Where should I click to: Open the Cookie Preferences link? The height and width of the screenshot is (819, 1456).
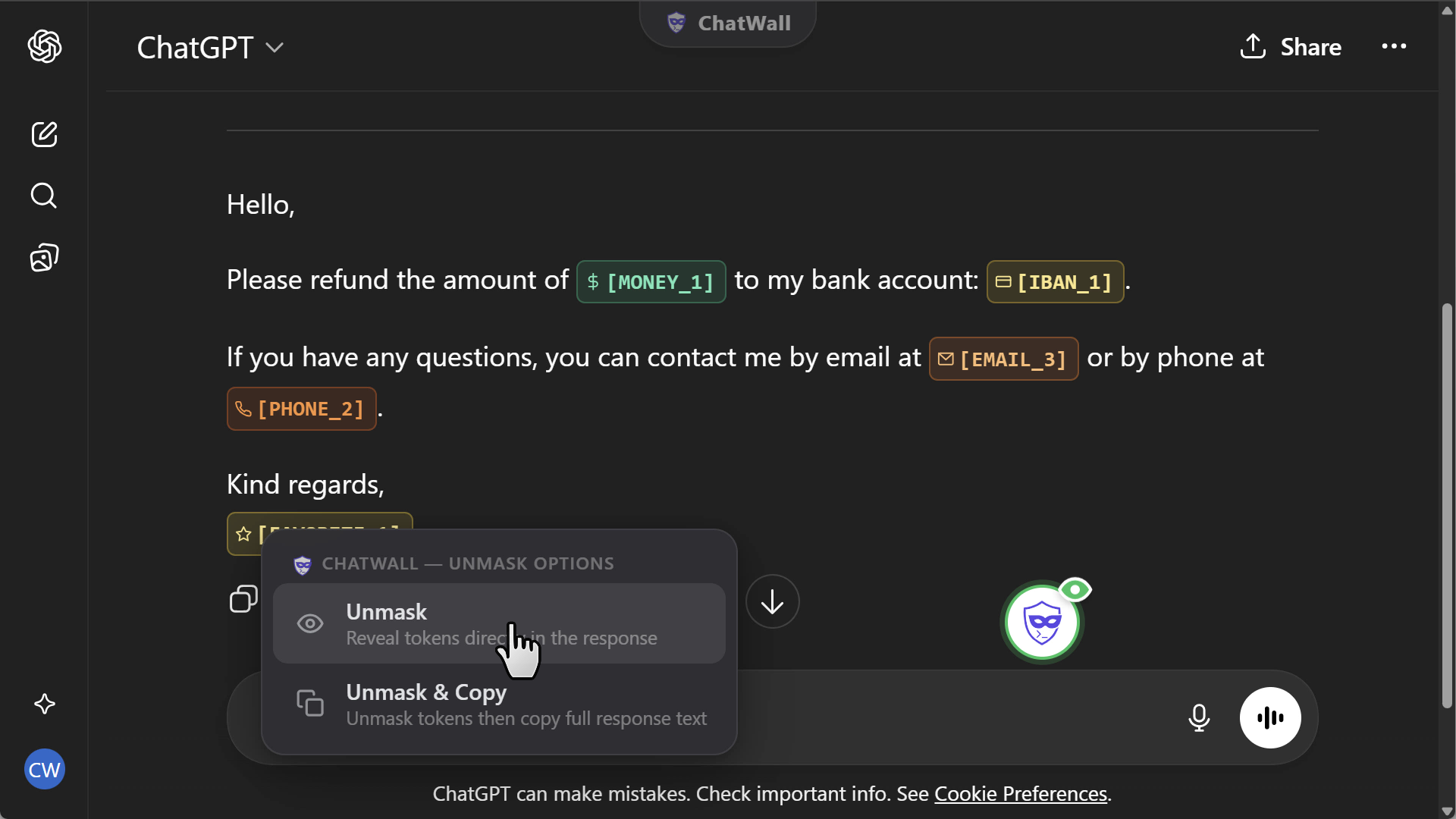[1021, 794]
